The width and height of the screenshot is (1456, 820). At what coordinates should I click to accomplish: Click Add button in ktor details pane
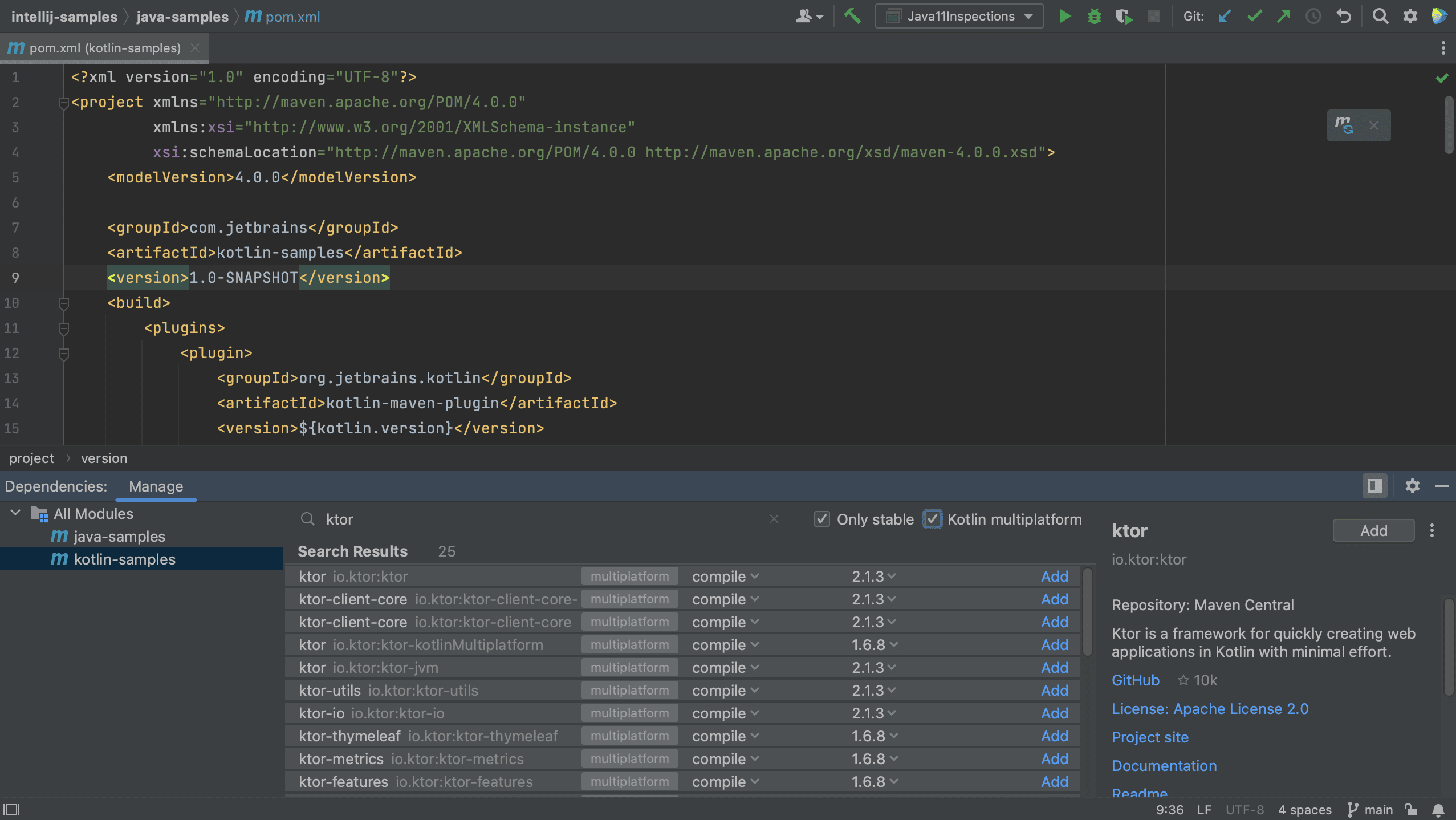[1373, 530]
